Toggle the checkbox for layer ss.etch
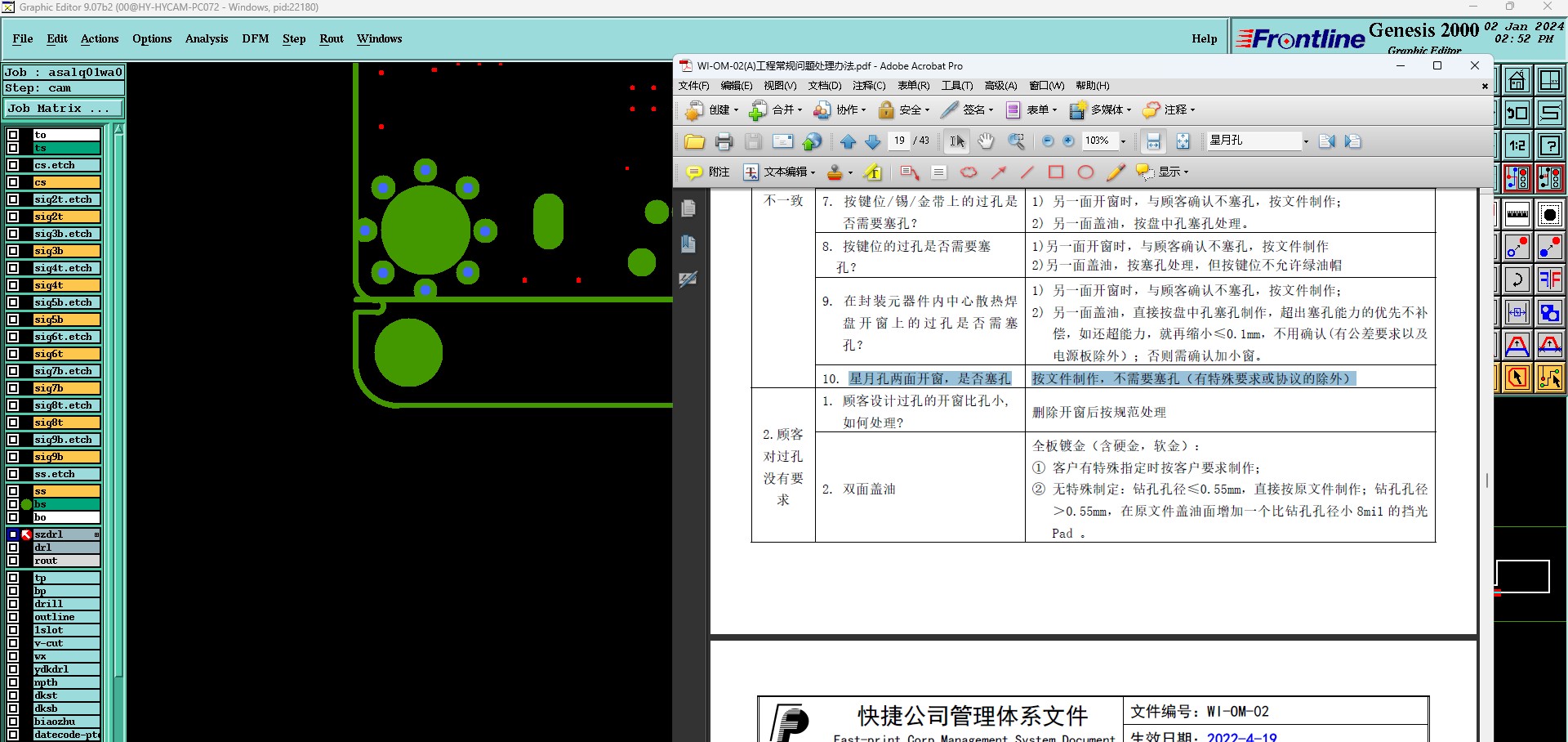The width and height of the screenshot is (1568, 742). click(13, 474)
